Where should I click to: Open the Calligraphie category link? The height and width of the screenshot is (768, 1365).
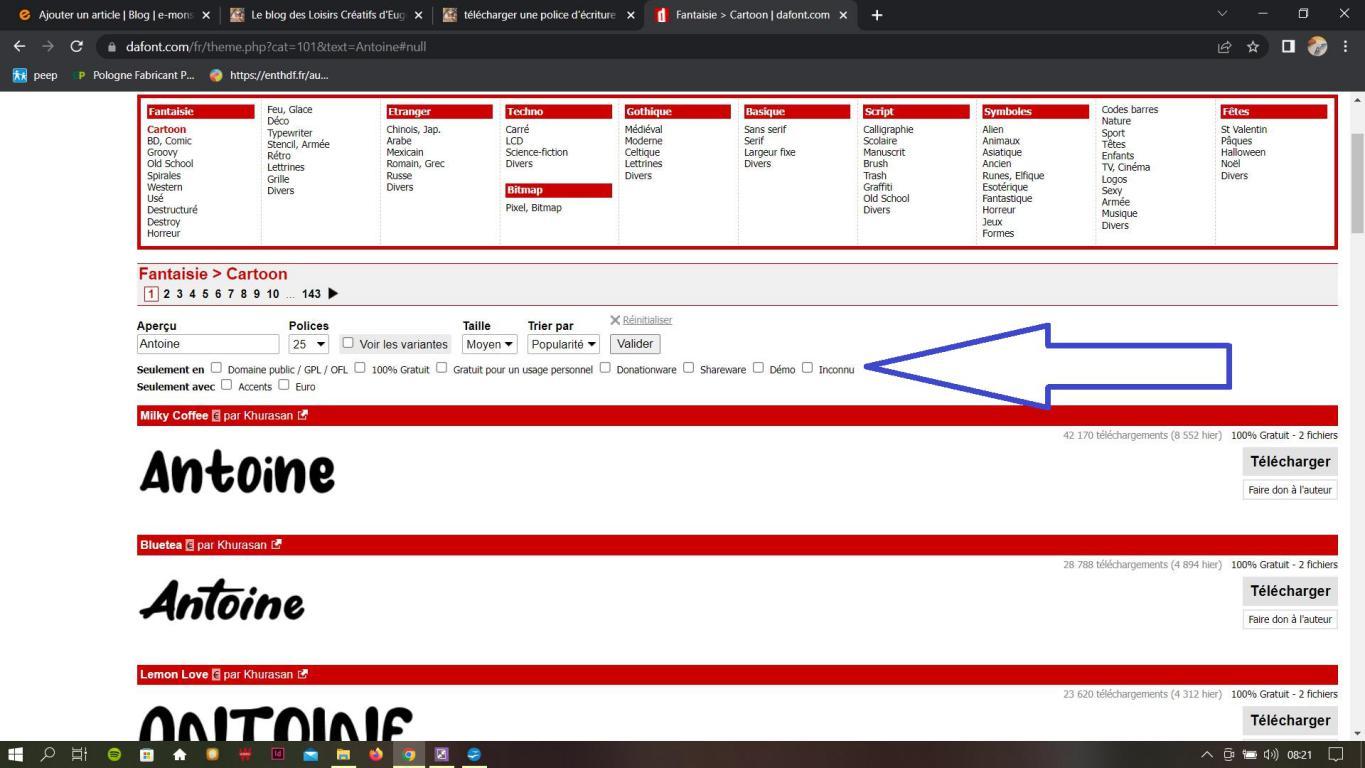point(888,129)
